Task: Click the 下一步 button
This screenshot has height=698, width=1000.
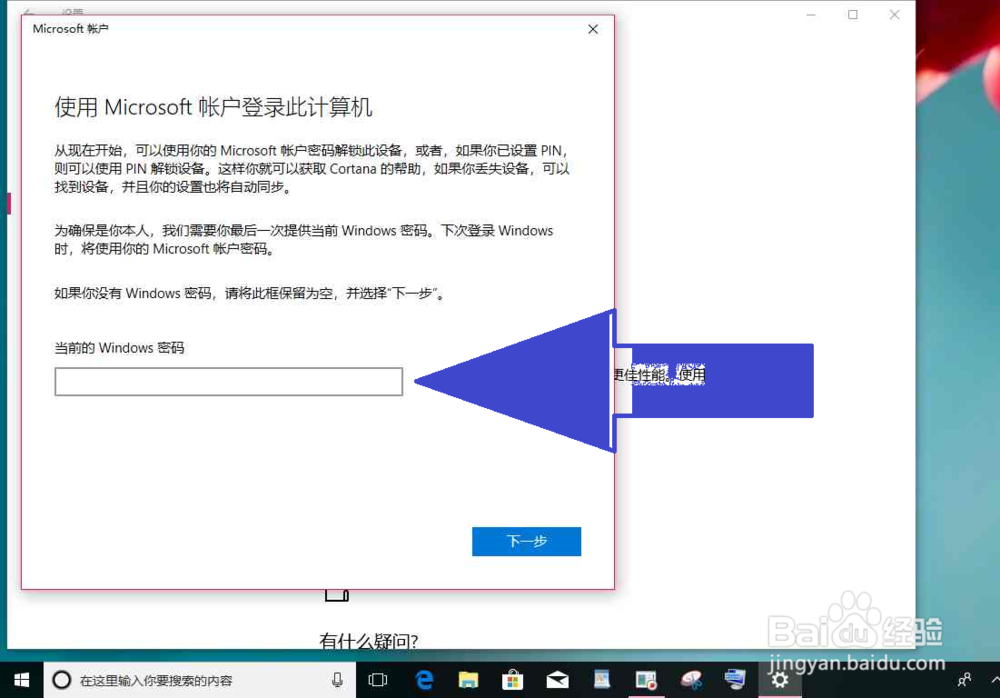Action: click(x=526, y=541)
